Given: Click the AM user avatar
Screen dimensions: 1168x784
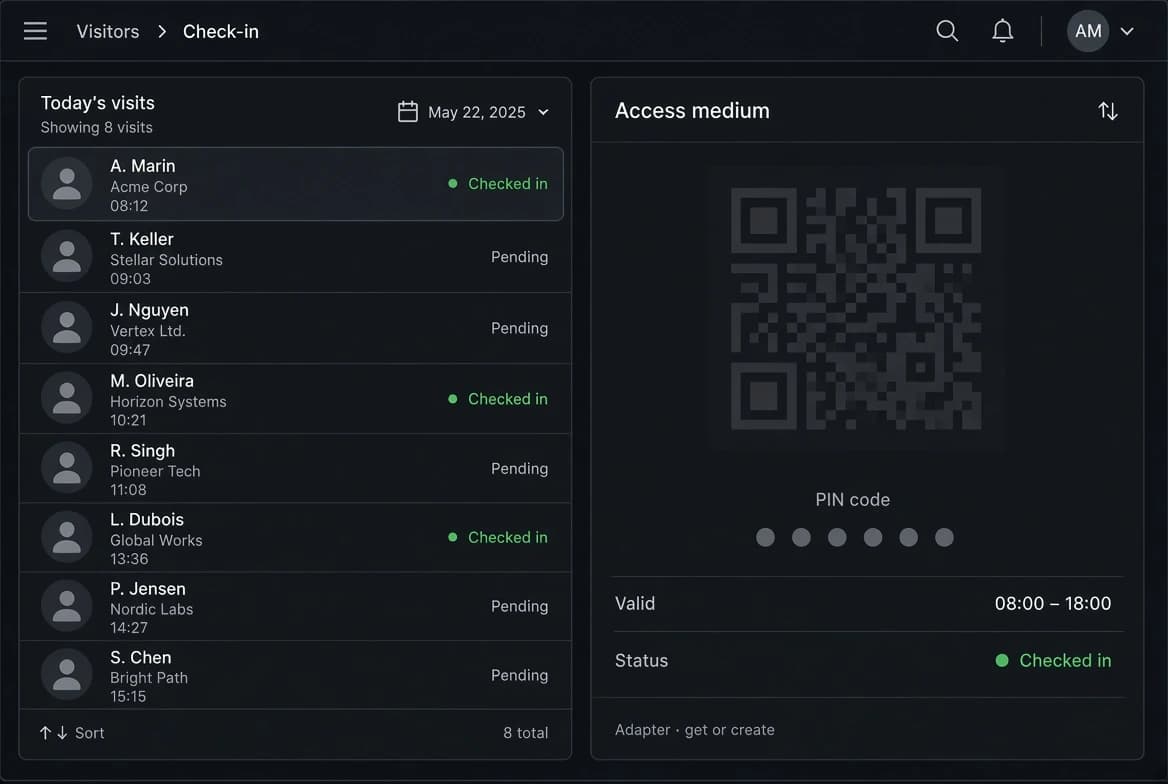Looking at the screenshot, I should (1088, 31).
